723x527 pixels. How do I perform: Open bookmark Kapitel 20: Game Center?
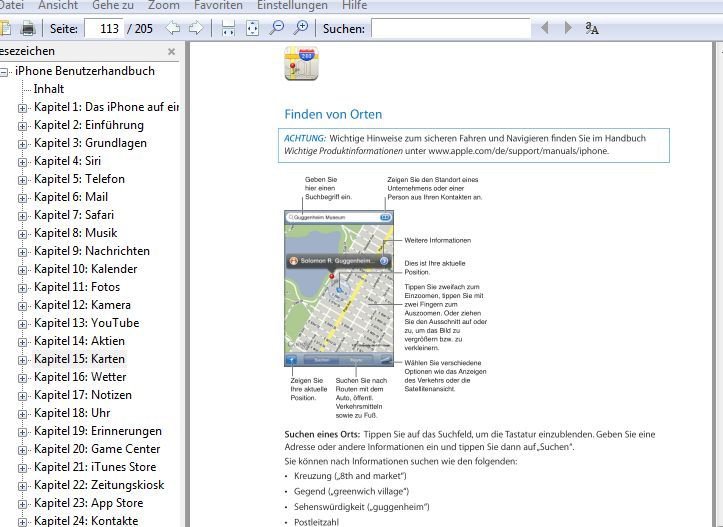point(97,449)
